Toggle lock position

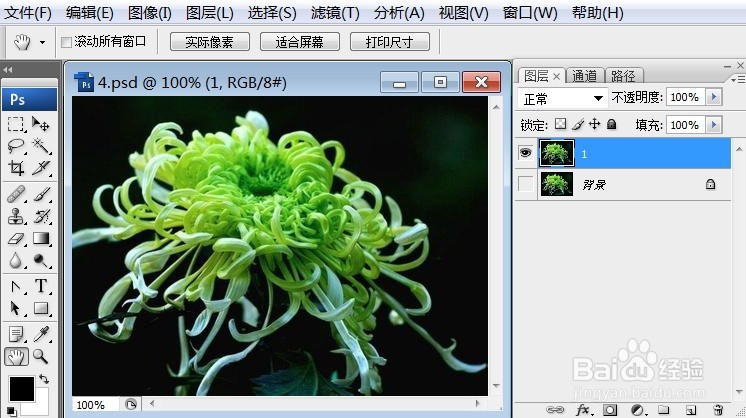pyautogui.click(x=595, y=125)
